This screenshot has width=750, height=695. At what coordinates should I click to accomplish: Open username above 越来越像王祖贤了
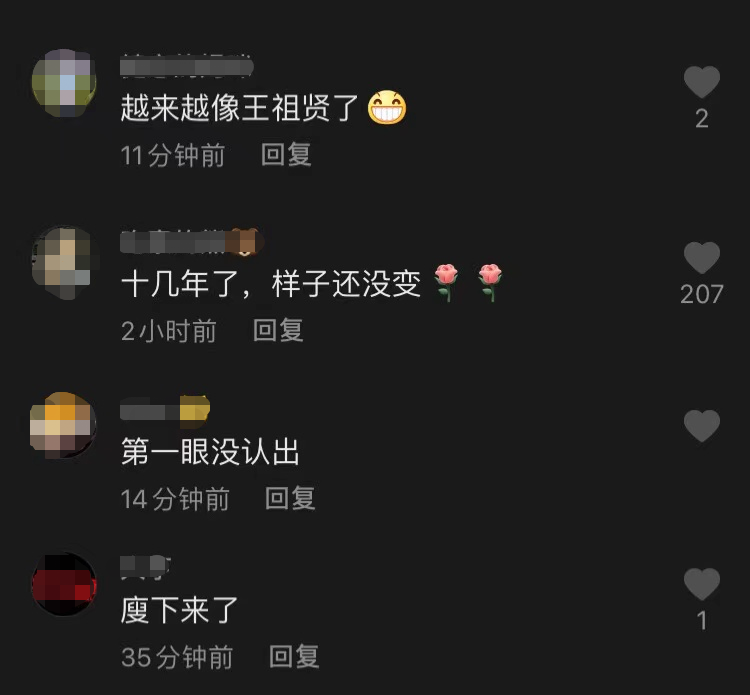pyautogui.click(x=187, y=66)
